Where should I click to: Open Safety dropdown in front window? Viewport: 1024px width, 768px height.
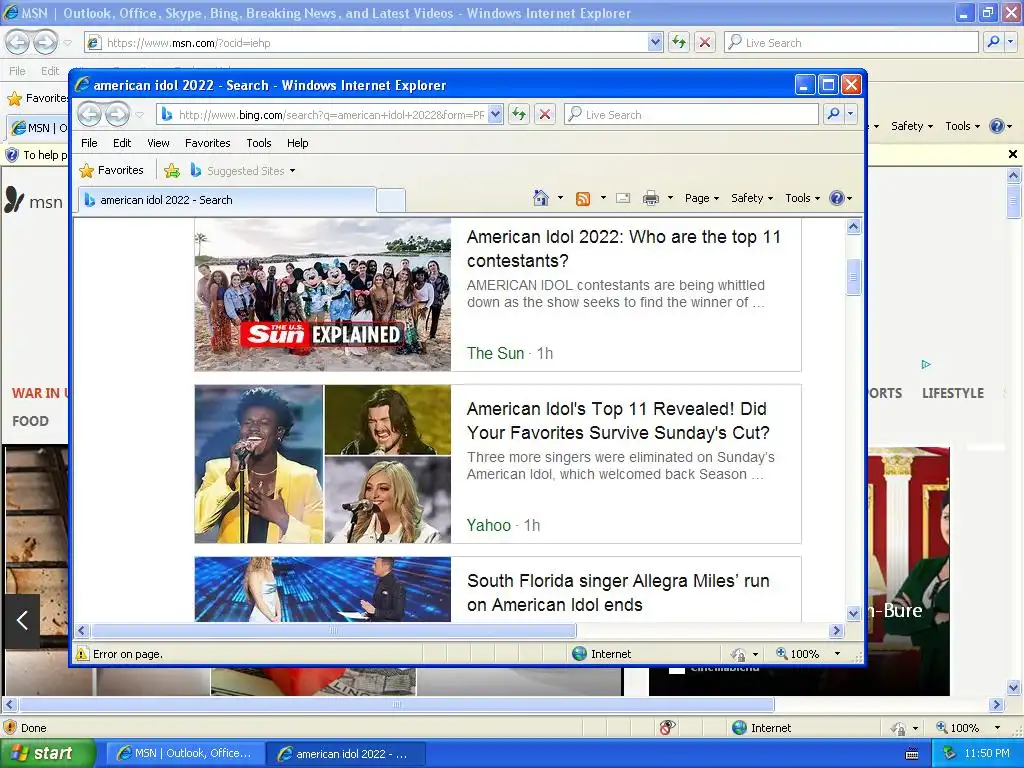click(752, 198)
